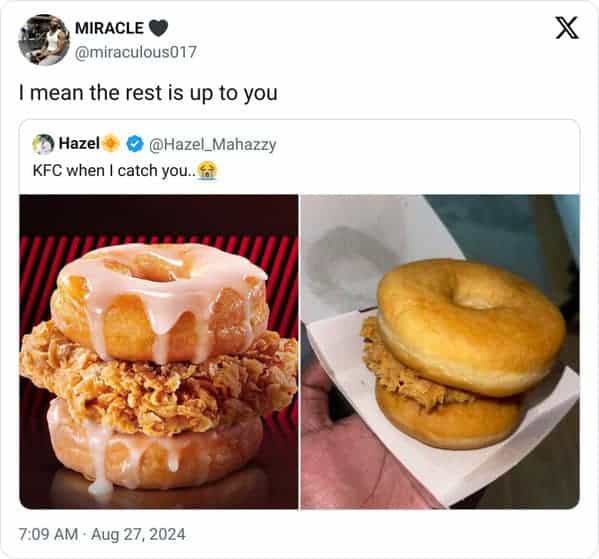Click the MIRACLE display name
599x559 pixels.
(x=109, y=28)
